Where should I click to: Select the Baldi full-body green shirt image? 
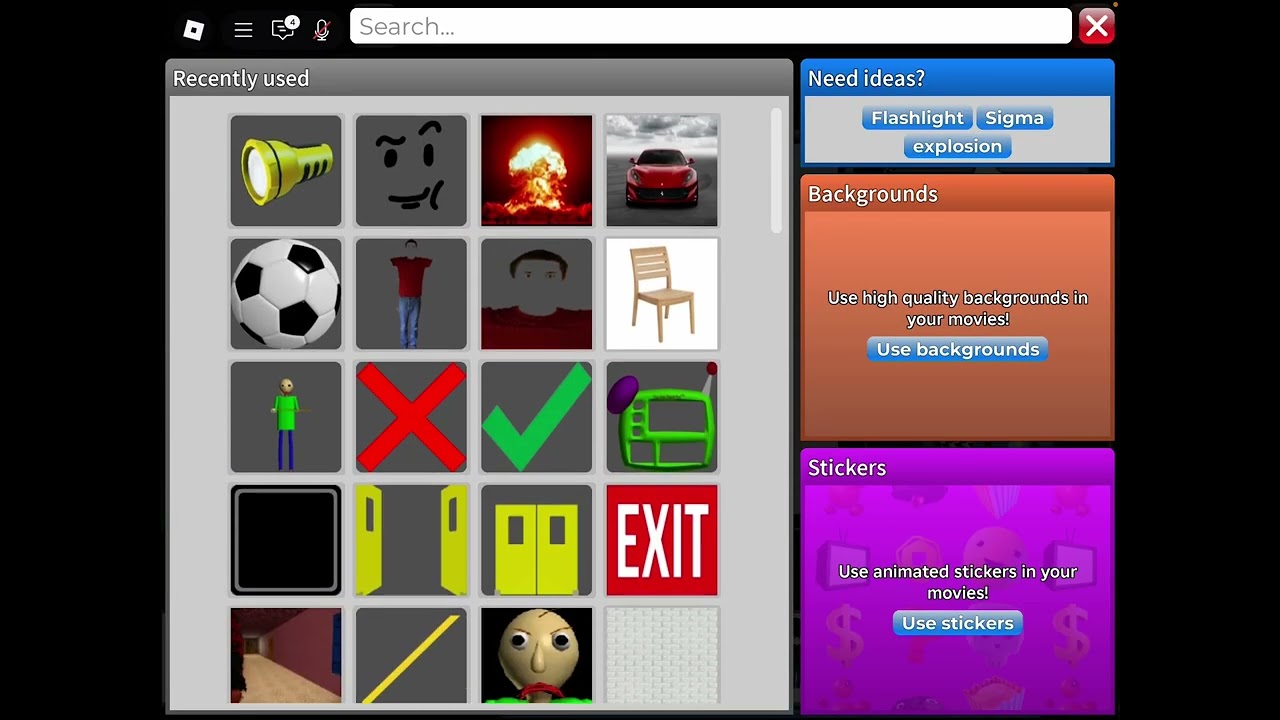coord(286,417)
